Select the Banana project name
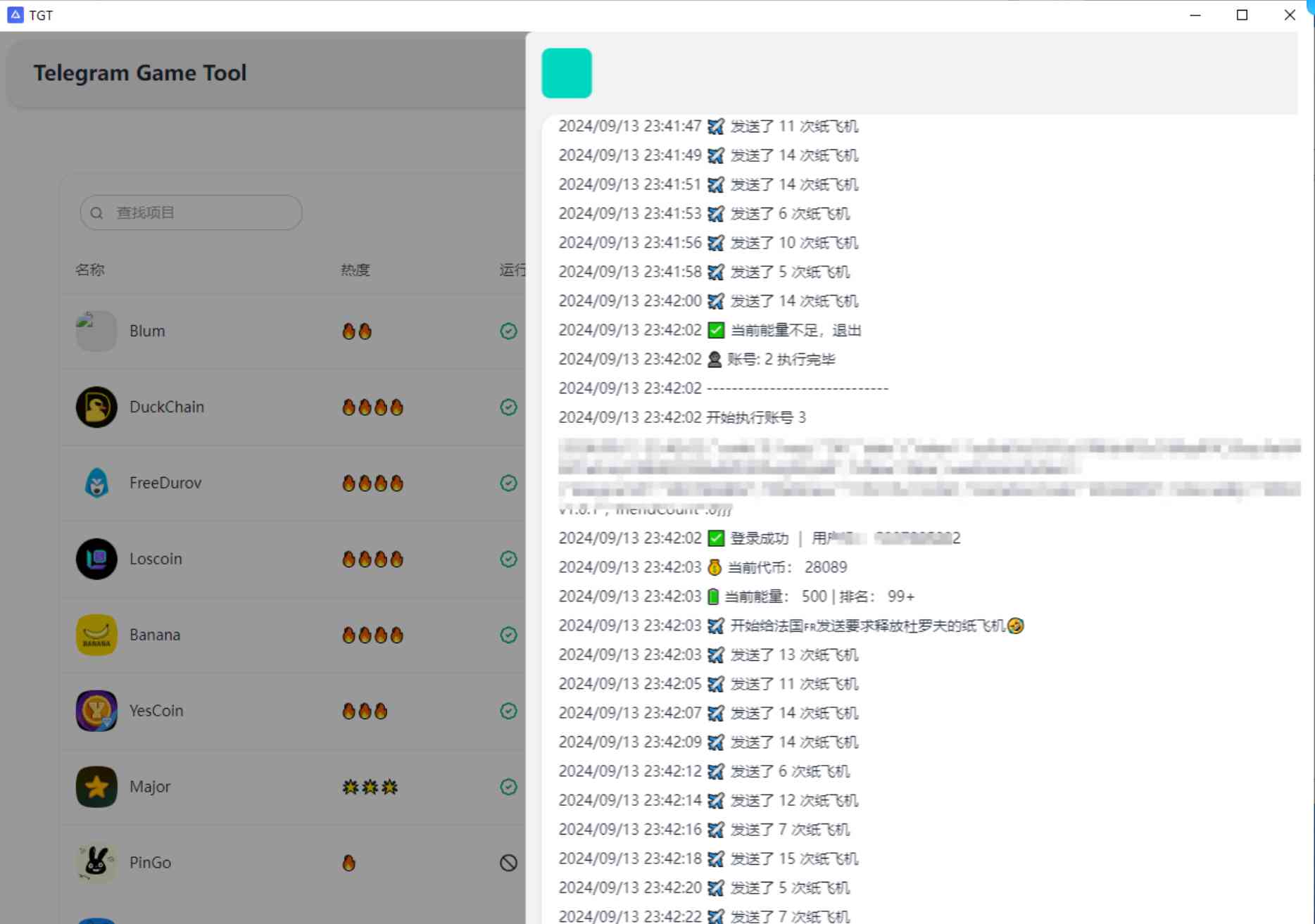1315x924 pixels. (x=155, y=635)
